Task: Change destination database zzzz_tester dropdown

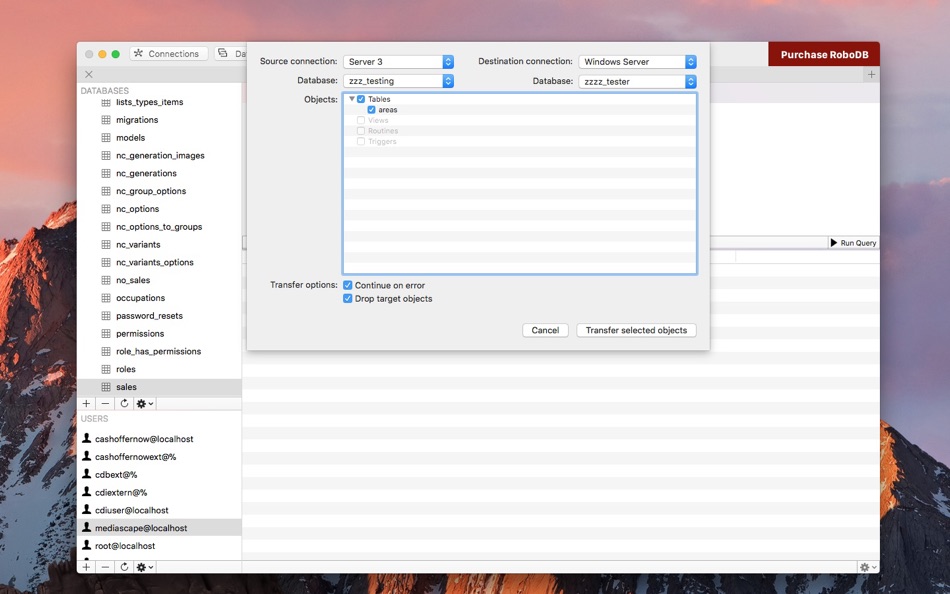Action: pos(637,81)
